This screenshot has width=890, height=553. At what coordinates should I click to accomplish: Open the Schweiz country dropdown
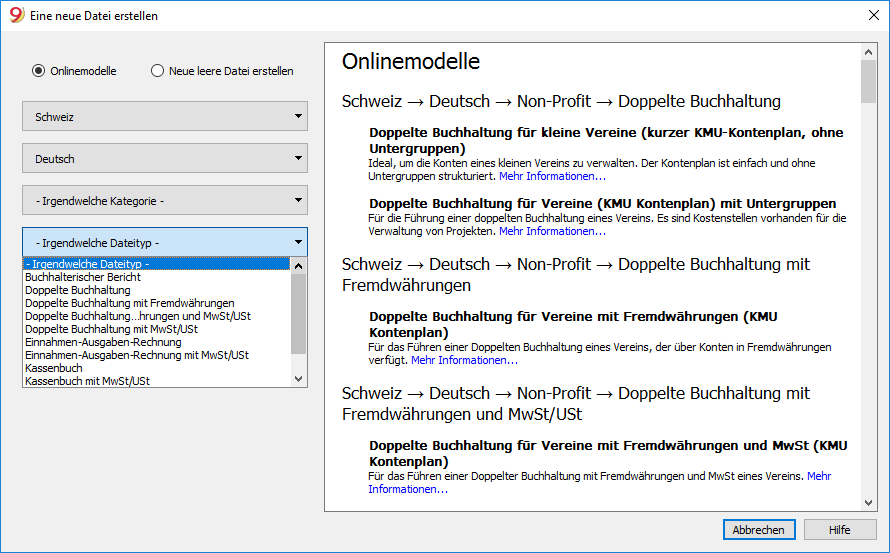tap(165, 116)
